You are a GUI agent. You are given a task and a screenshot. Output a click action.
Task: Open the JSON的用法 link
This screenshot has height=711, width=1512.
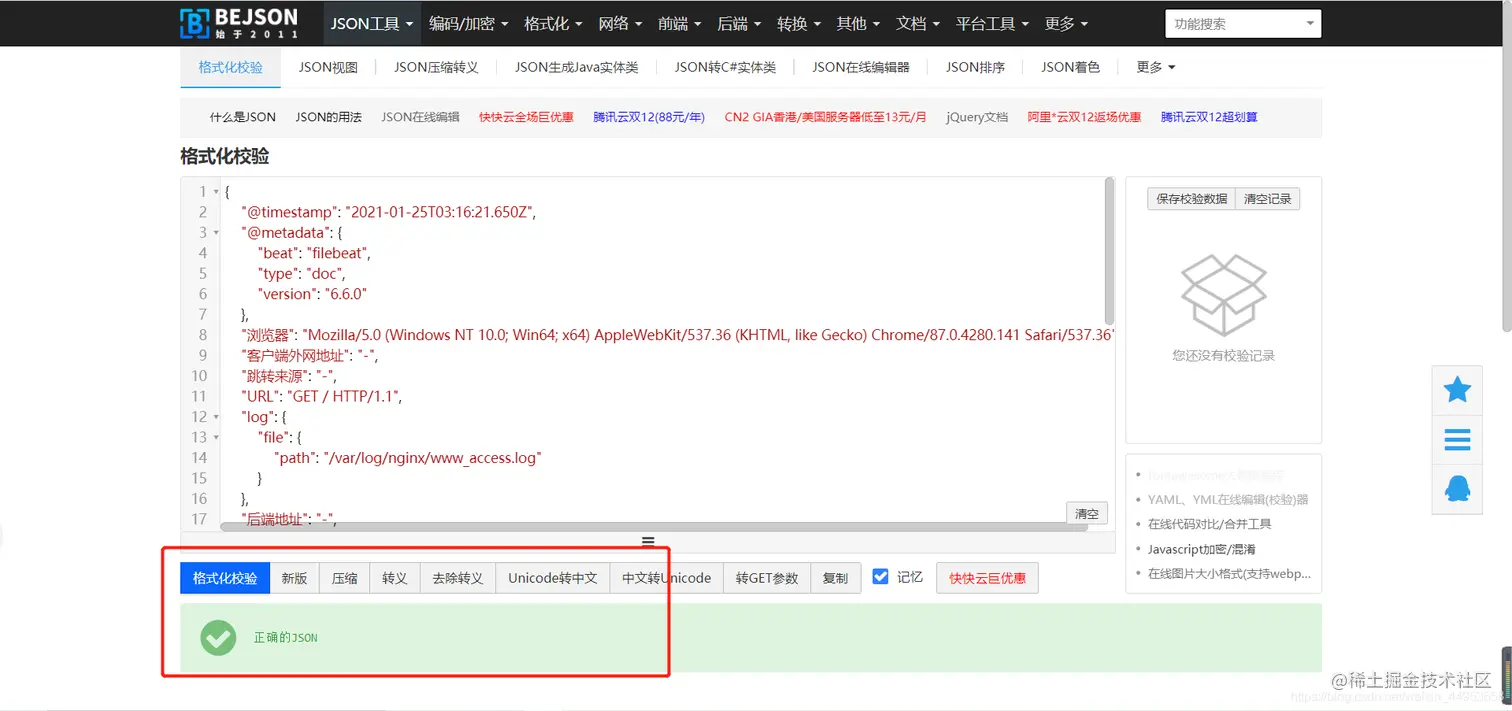(x=328, y=117)
